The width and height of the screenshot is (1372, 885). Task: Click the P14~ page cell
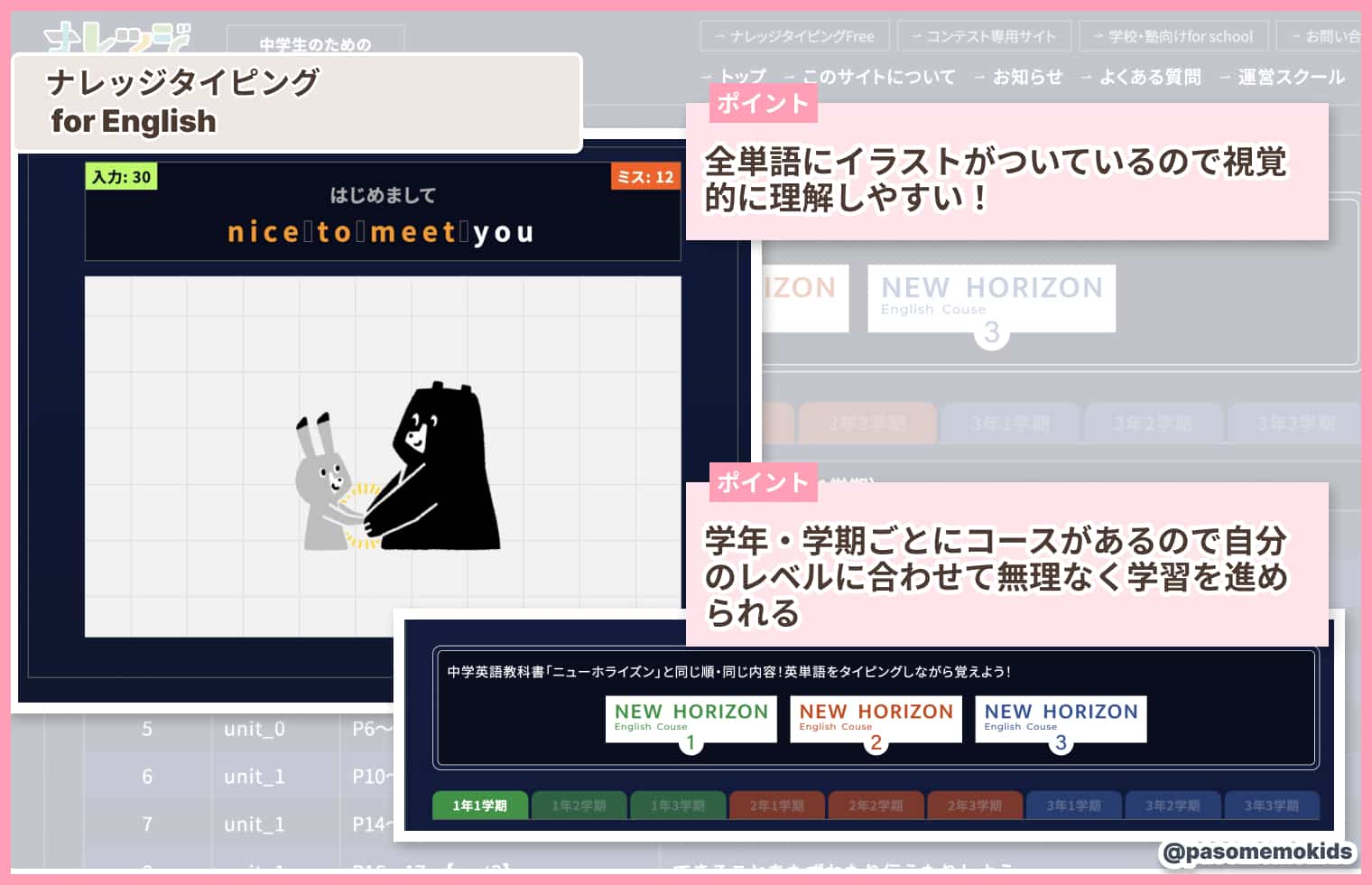372,824
